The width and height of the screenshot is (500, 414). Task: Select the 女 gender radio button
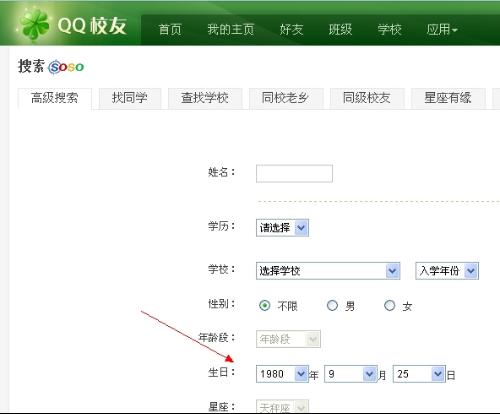(x=389, y=306)
